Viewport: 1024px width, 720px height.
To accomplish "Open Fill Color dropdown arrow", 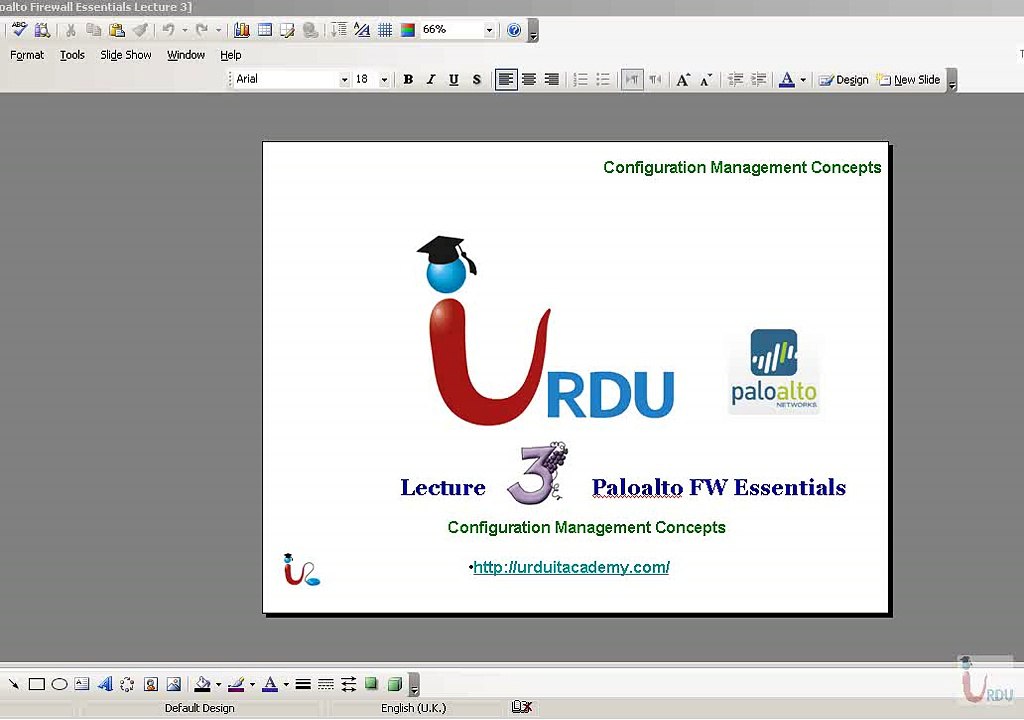I will (218, 685).
